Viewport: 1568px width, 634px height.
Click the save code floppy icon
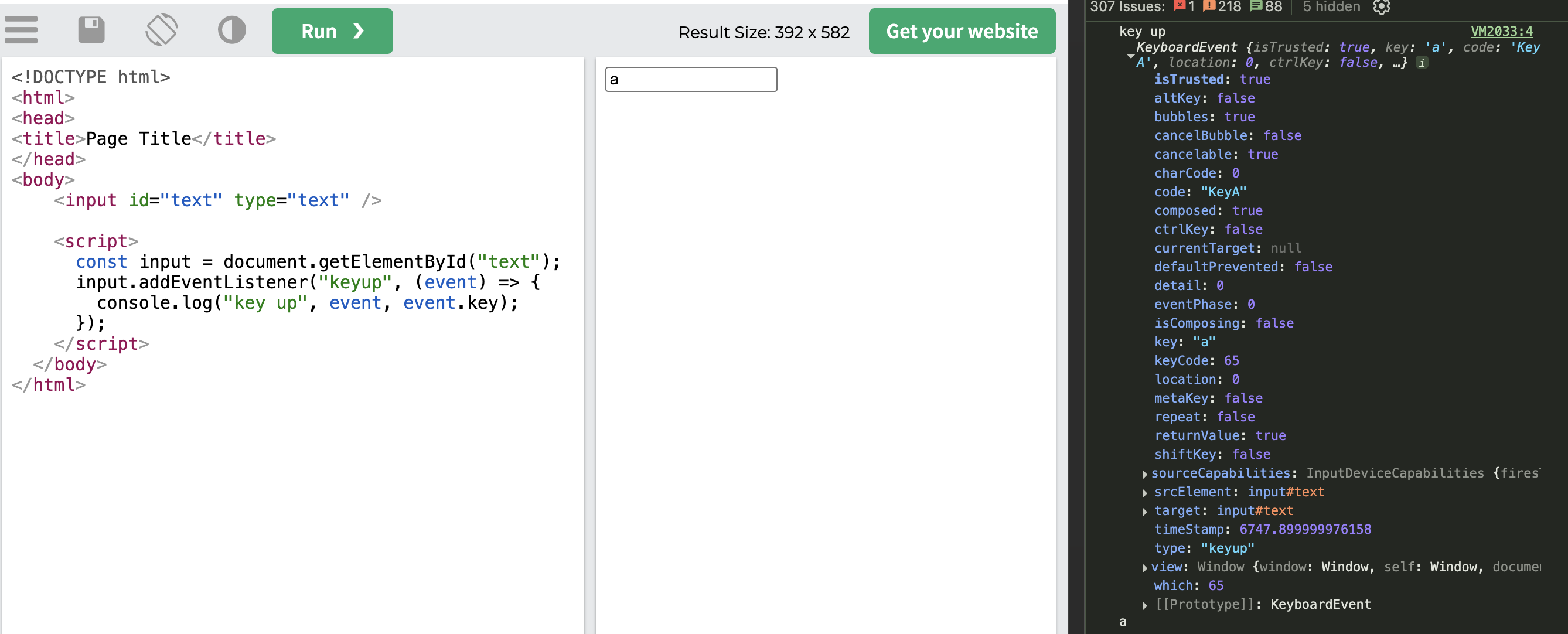[x=91, y=30]
